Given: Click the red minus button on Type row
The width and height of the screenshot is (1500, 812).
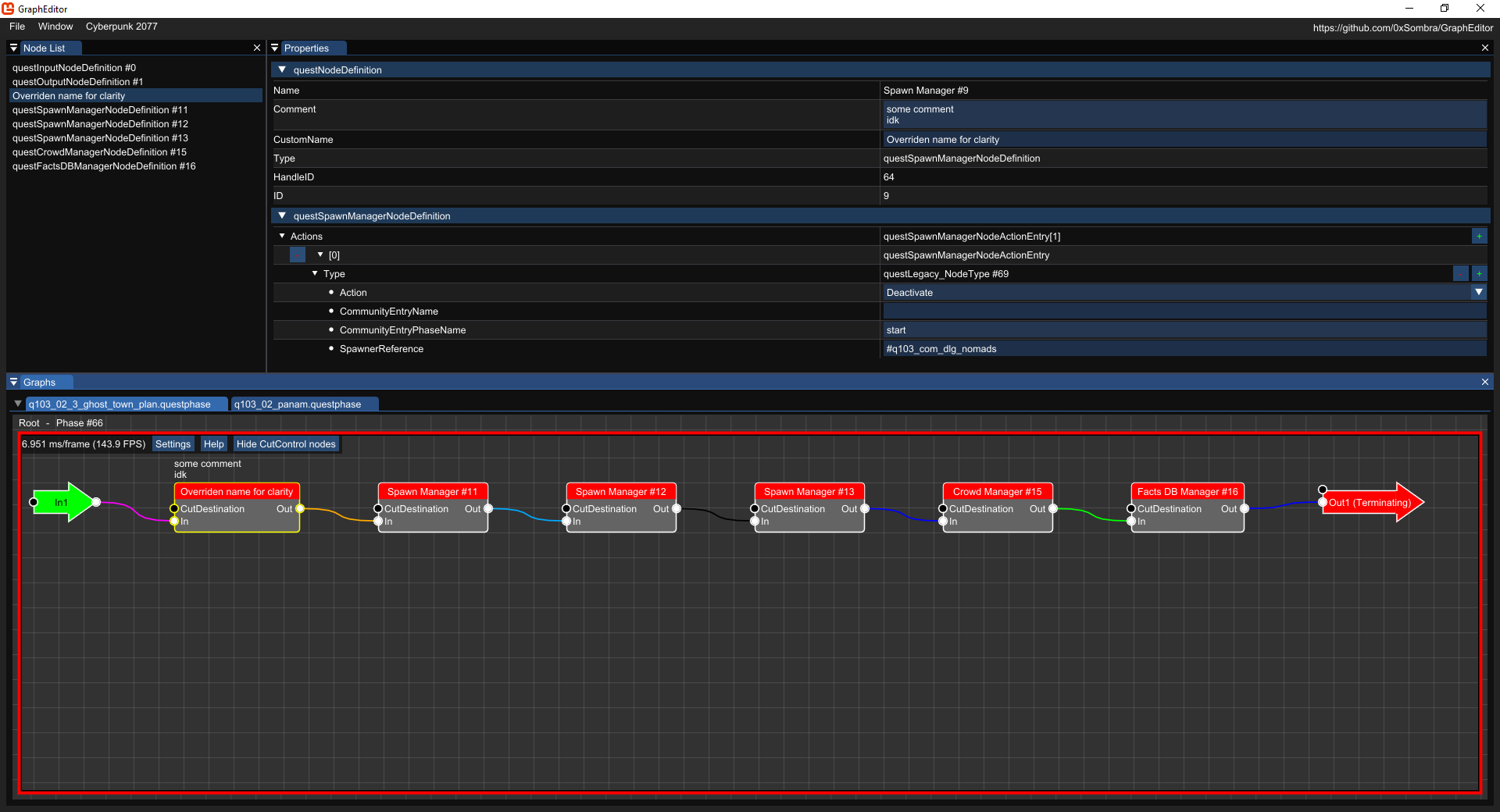Looking at the screenshot, I should 1461,273.
